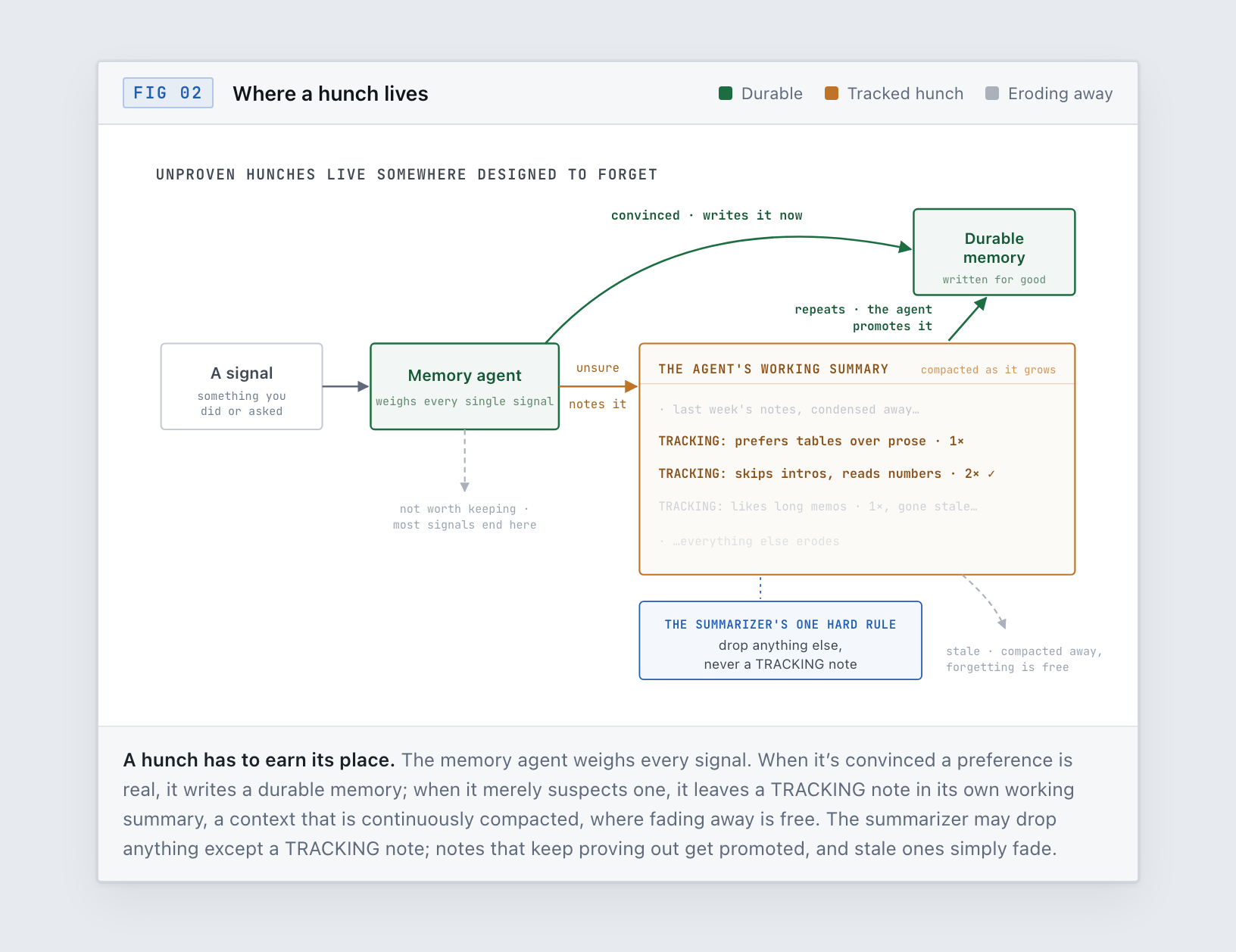
Task: Click the 'convinced · writes it now' label
Action: tap(707, 216)
